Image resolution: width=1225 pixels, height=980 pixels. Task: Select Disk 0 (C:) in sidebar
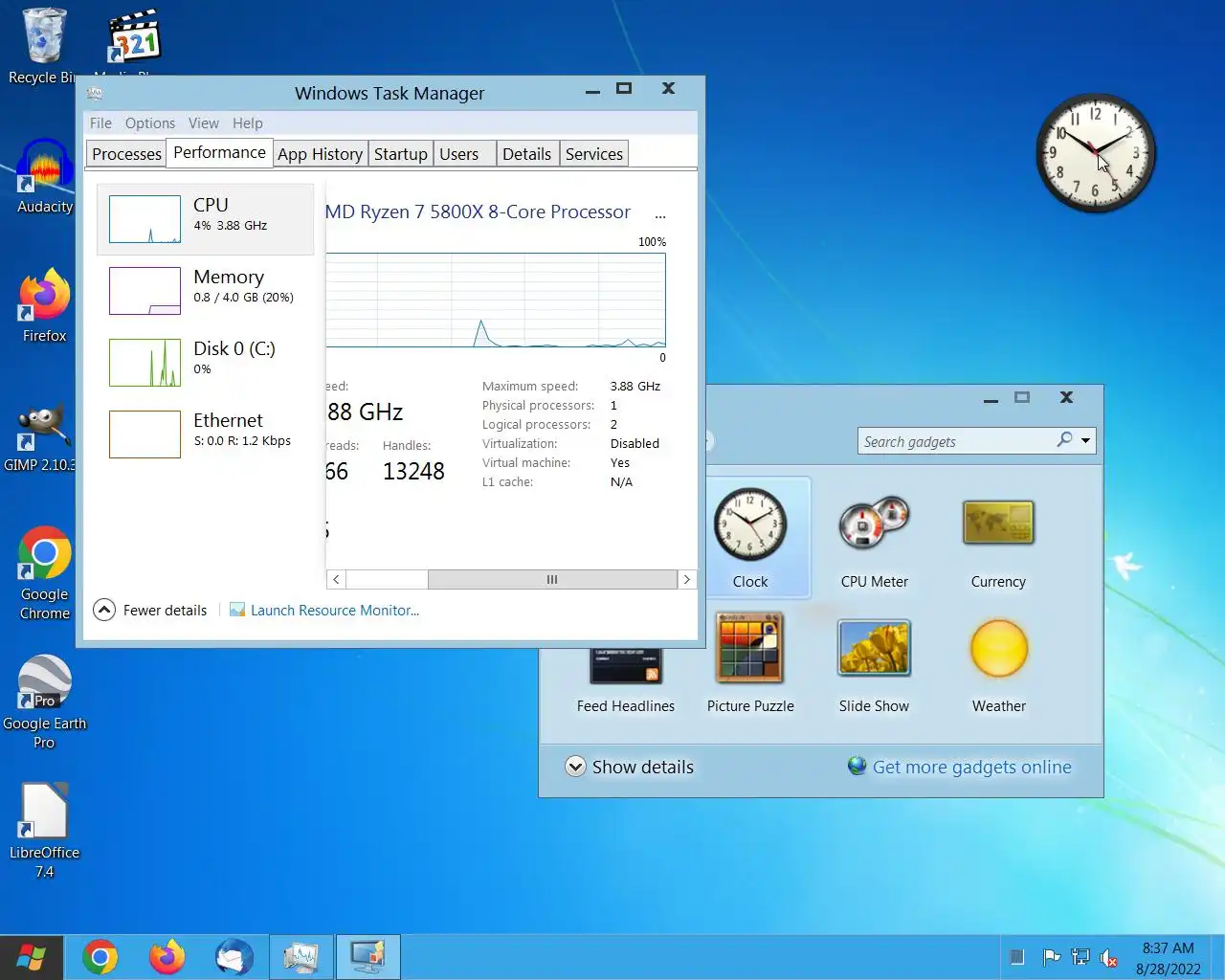point(205,362)
